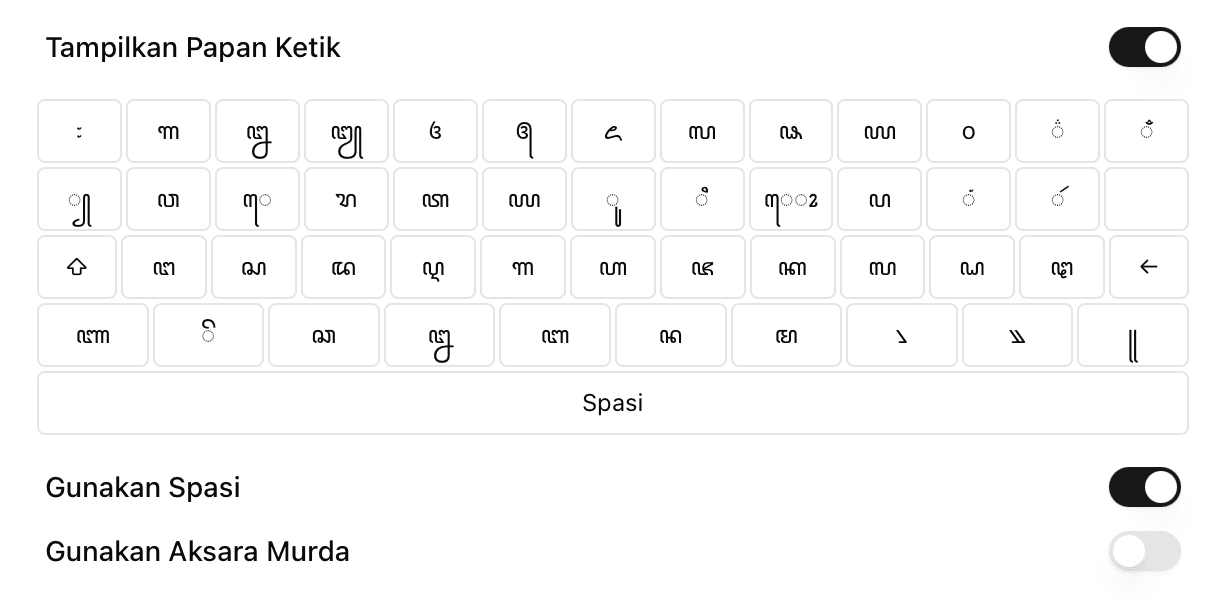Tap the single slash pada lingsa key
Image resolution: width=1230 pixels, height=604 pixels.
point(901,335)
